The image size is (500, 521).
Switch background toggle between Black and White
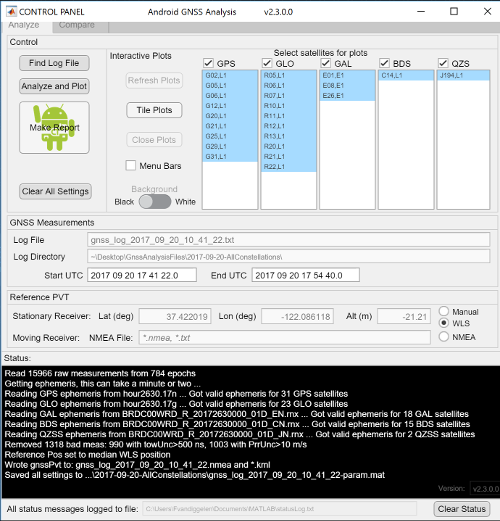[x=155, y=202]
